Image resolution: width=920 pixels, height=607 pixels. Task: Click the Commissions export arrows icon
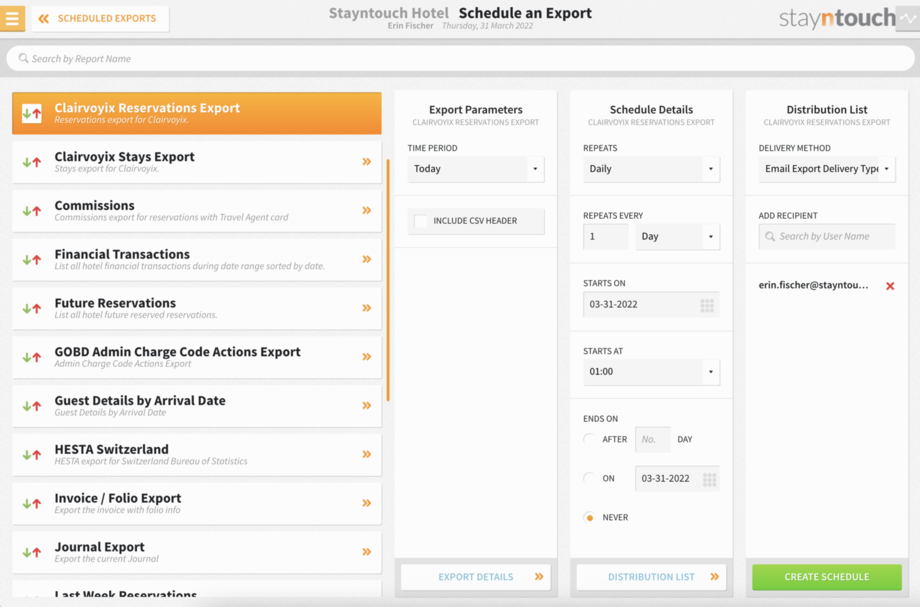pos(32,211)
